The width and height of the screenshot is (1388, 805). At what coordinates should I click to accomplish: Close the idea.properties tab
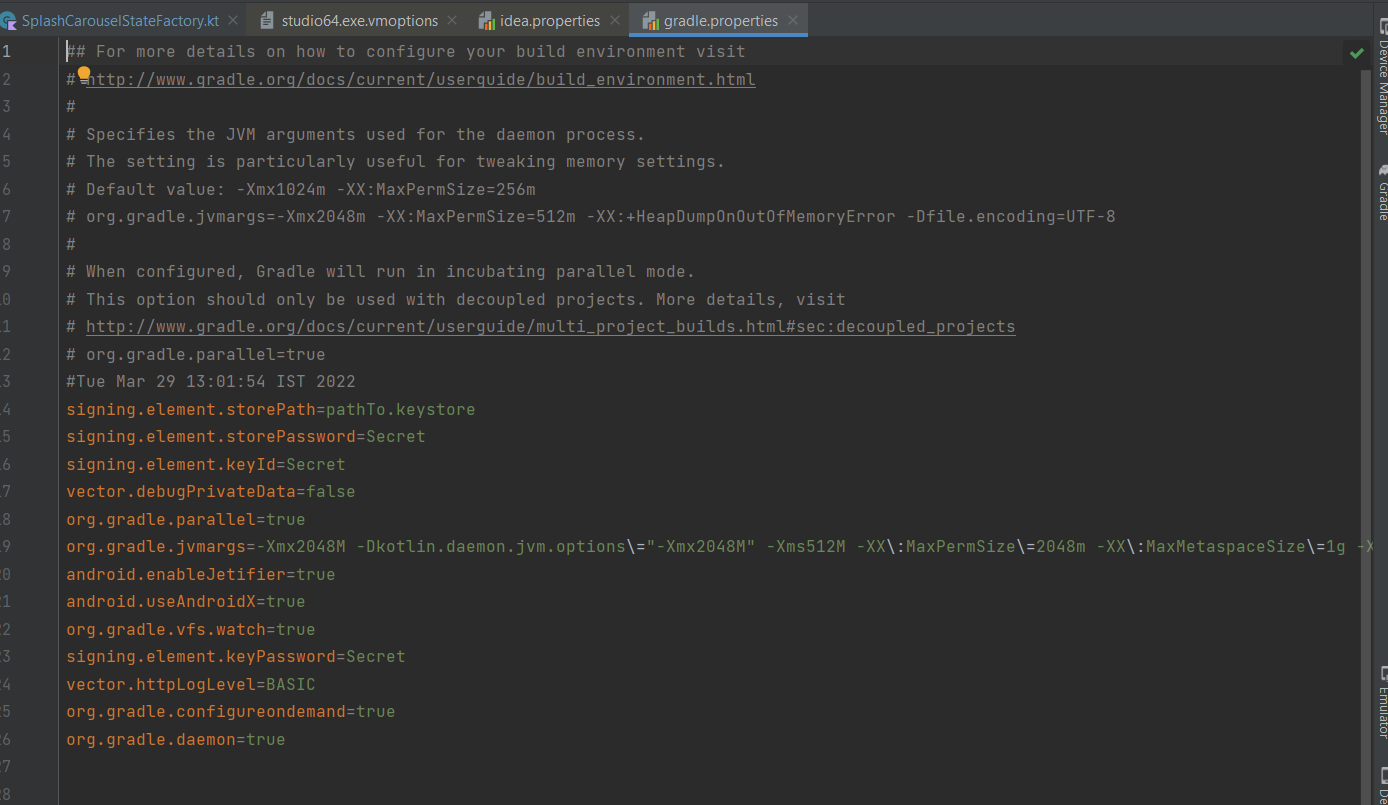tap(615, 20)
